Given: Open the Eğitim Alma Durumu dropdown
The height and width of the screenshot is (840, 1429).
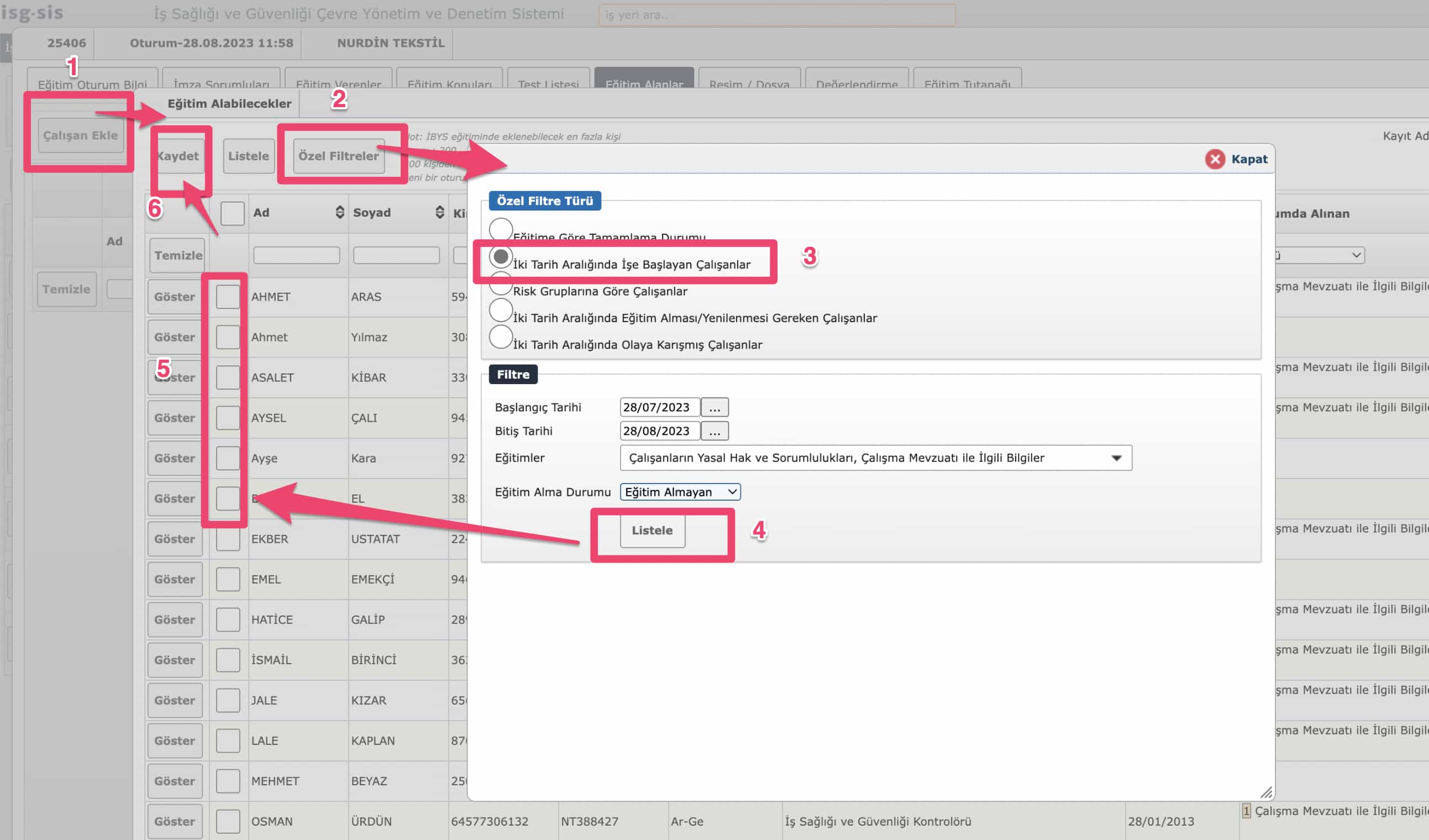Looking at the screenshot, I should pyautogui.click(x=680, y=492).
